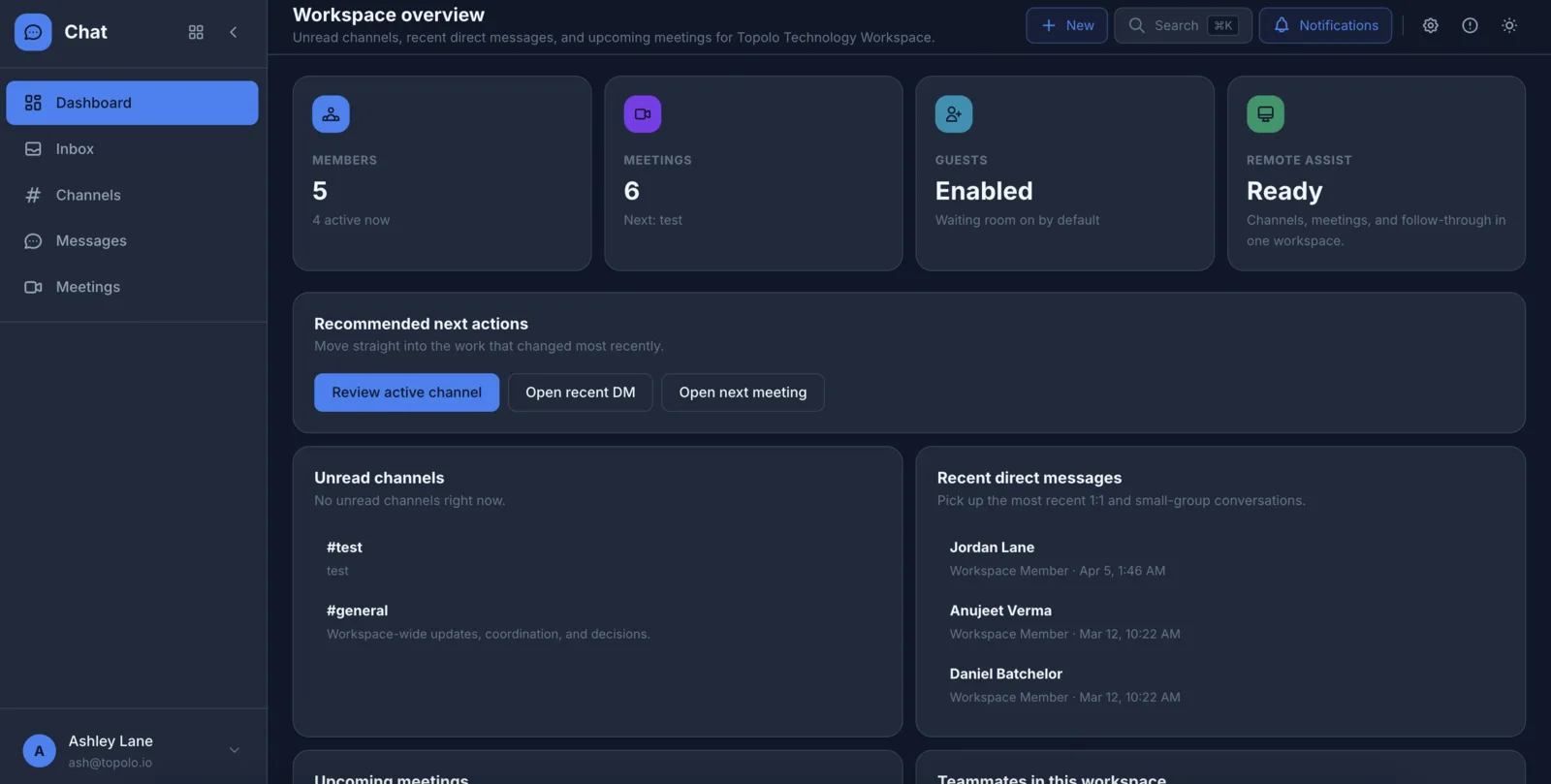The width and height of the screenshot is (1551, 784).
Task: Click the alert info circle icon
Action: coord(1470,25)
